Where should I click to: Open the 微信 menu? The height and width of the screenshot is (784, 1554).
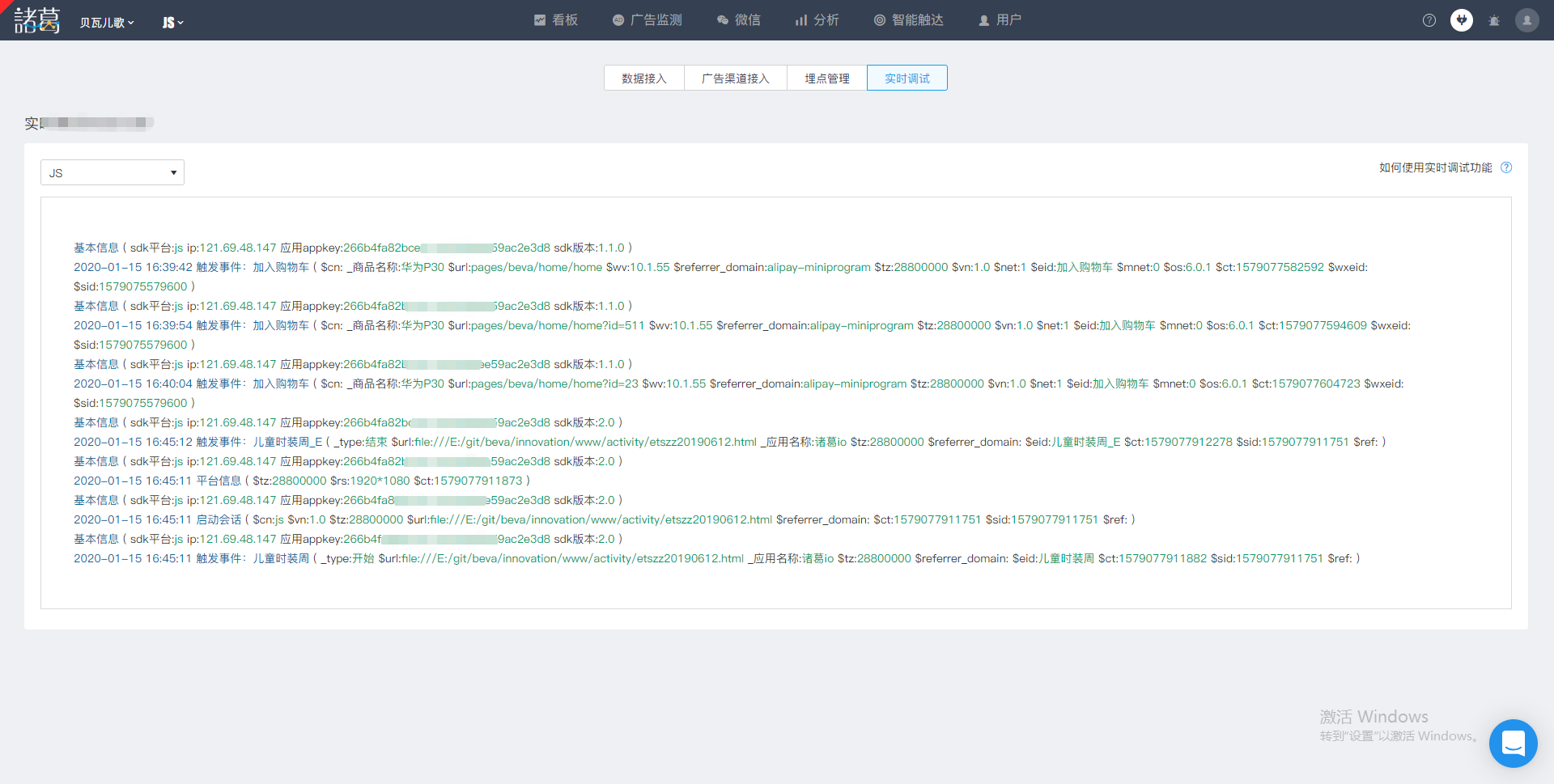(x=739, y=20)
